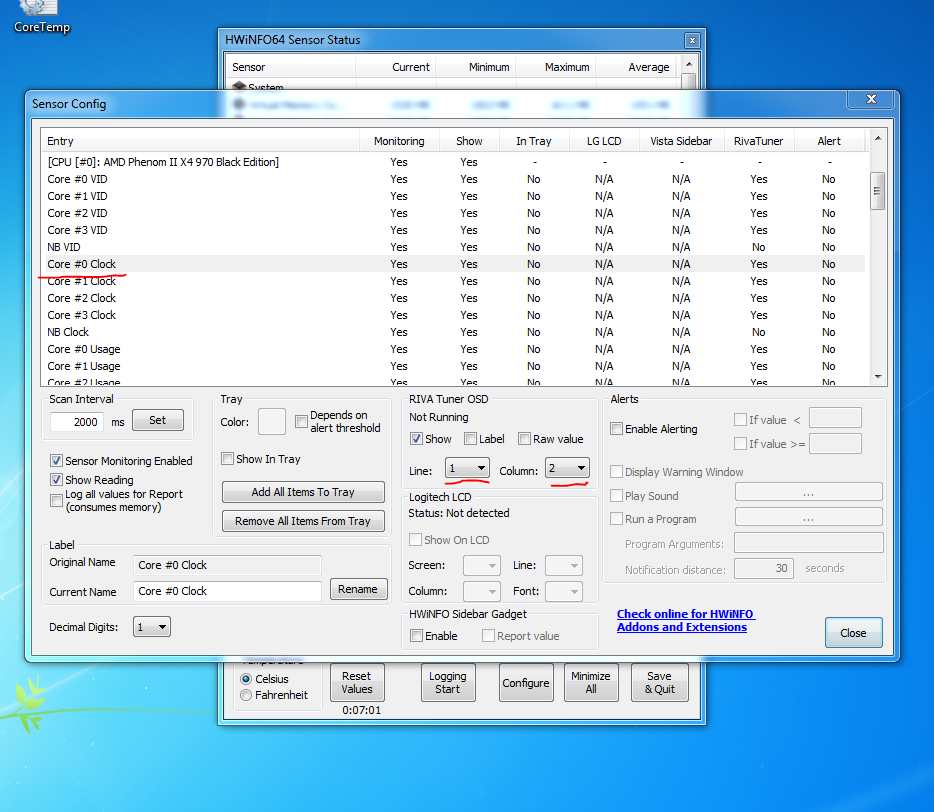Click Minimize All in Sensor Status window

pos(590,683)
